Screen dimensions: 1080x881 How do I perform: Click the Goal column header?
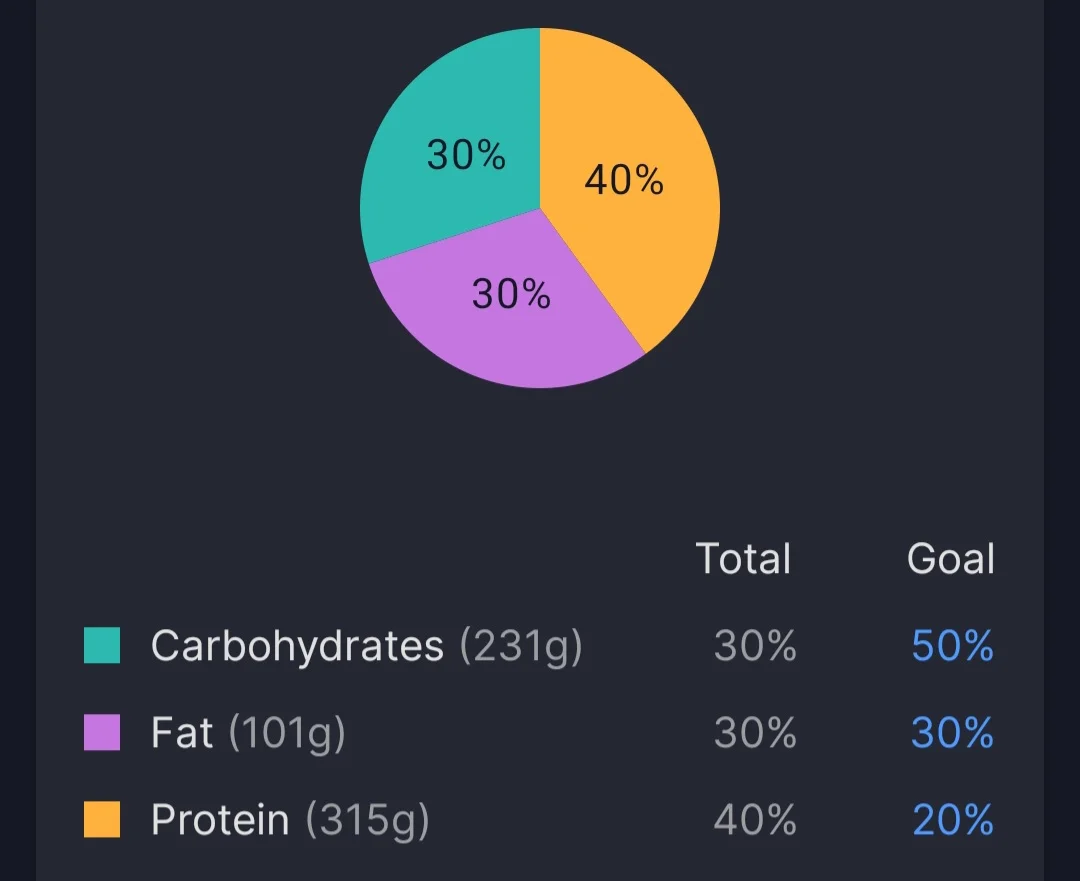coord(950,558)
